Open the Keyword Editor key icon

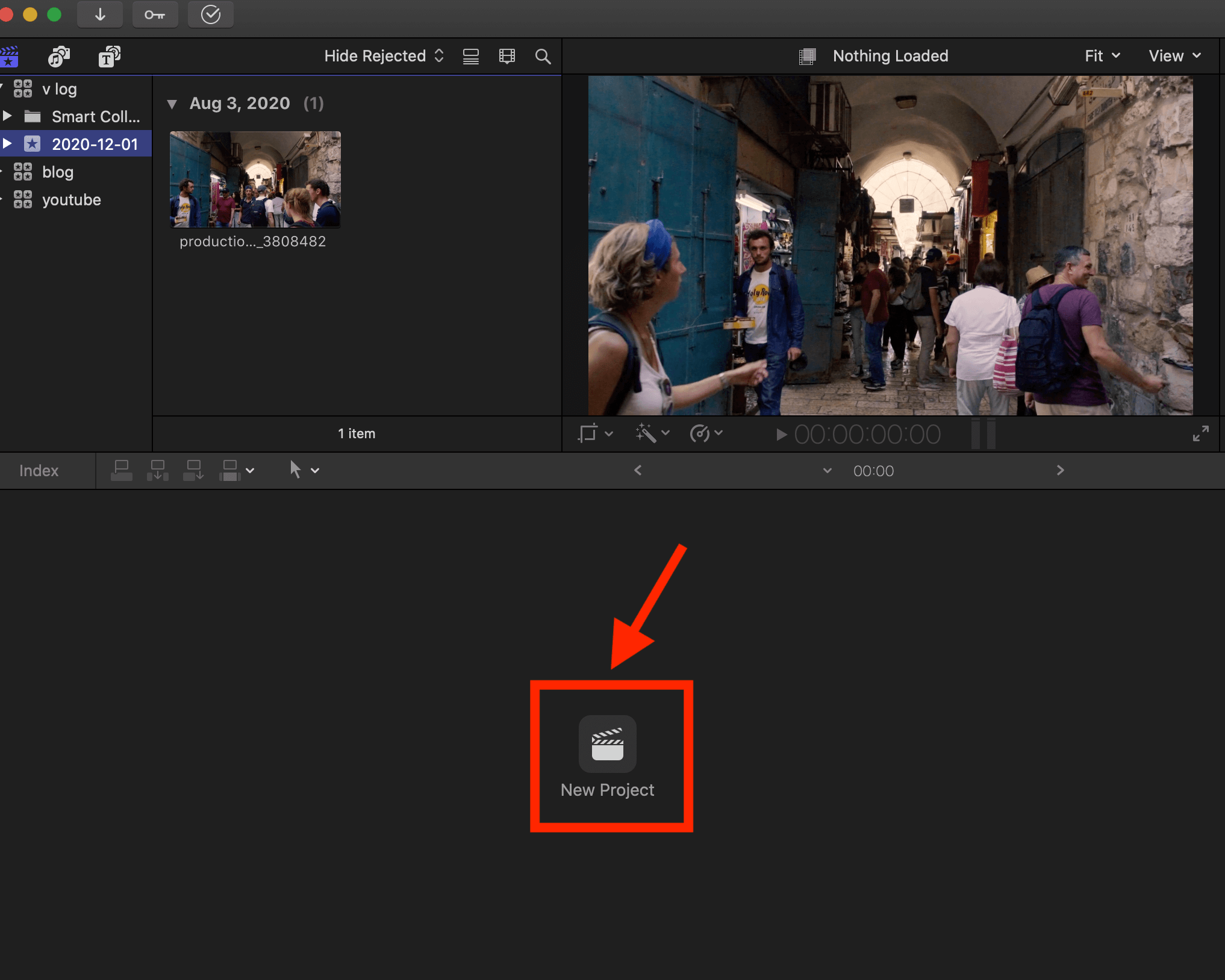tap(155, 14)
